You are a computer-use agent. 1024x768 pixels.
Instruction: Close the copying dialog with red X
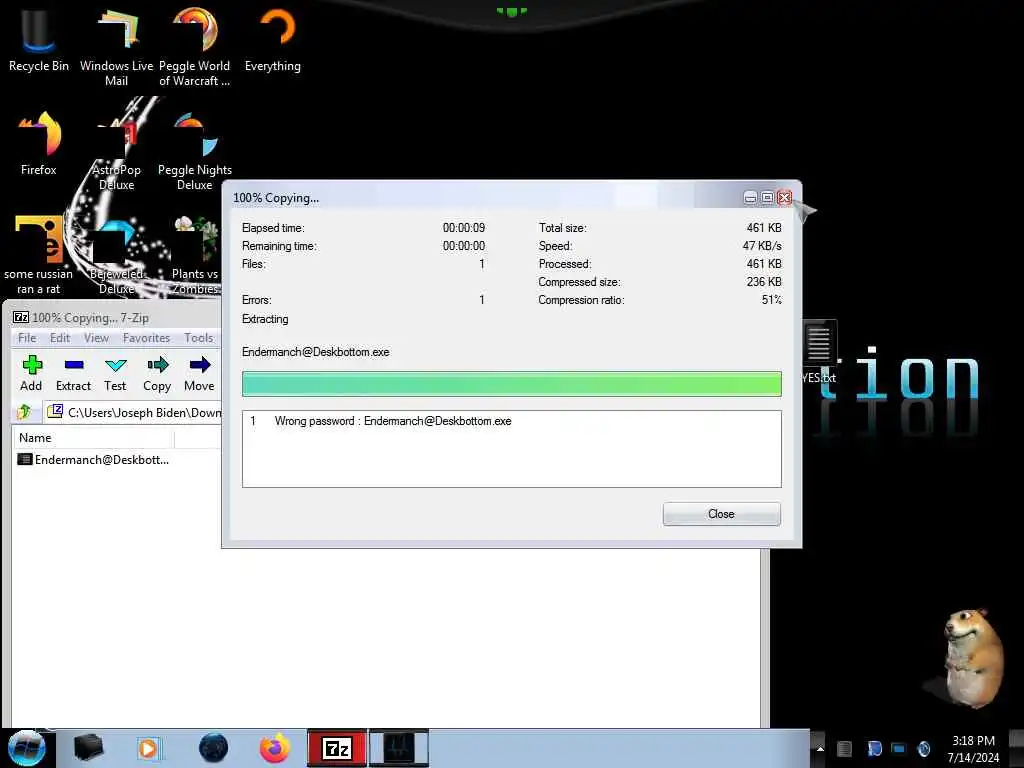tap(784, 197)
